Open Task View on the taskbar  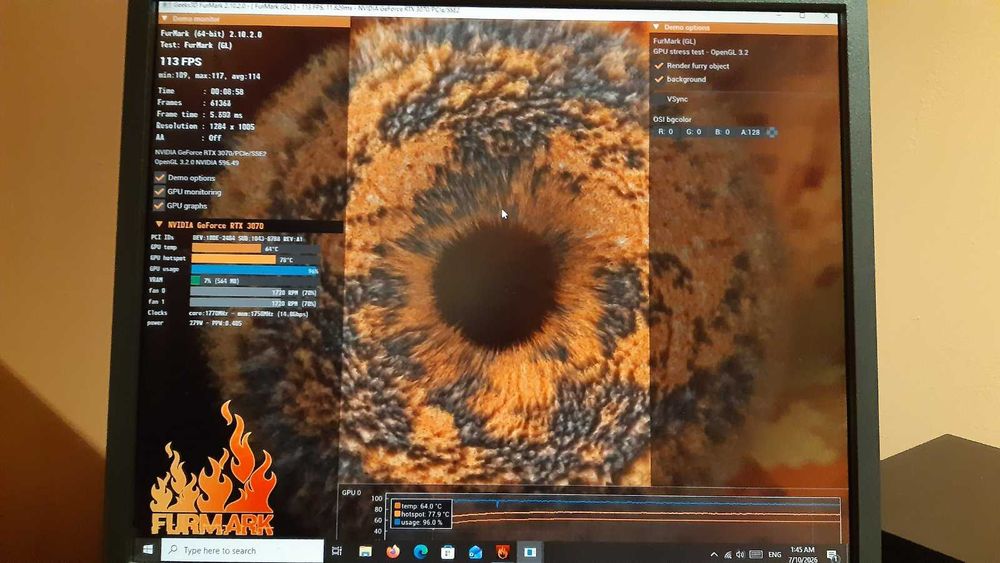337,551
